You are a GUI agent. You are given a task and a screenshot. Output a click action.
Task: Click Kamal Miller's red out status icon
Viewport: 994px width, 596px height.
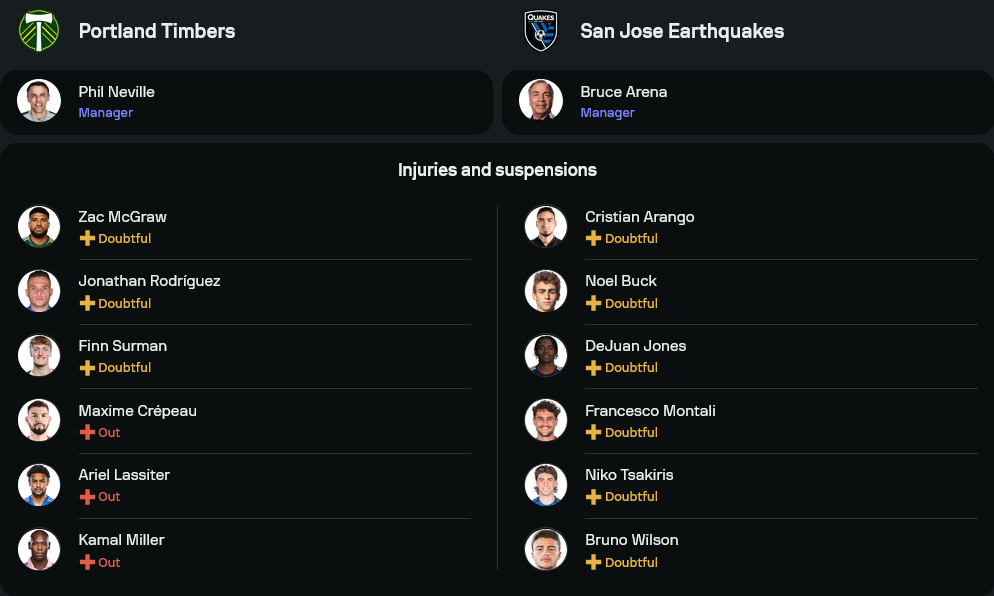(x=87, y=563)
